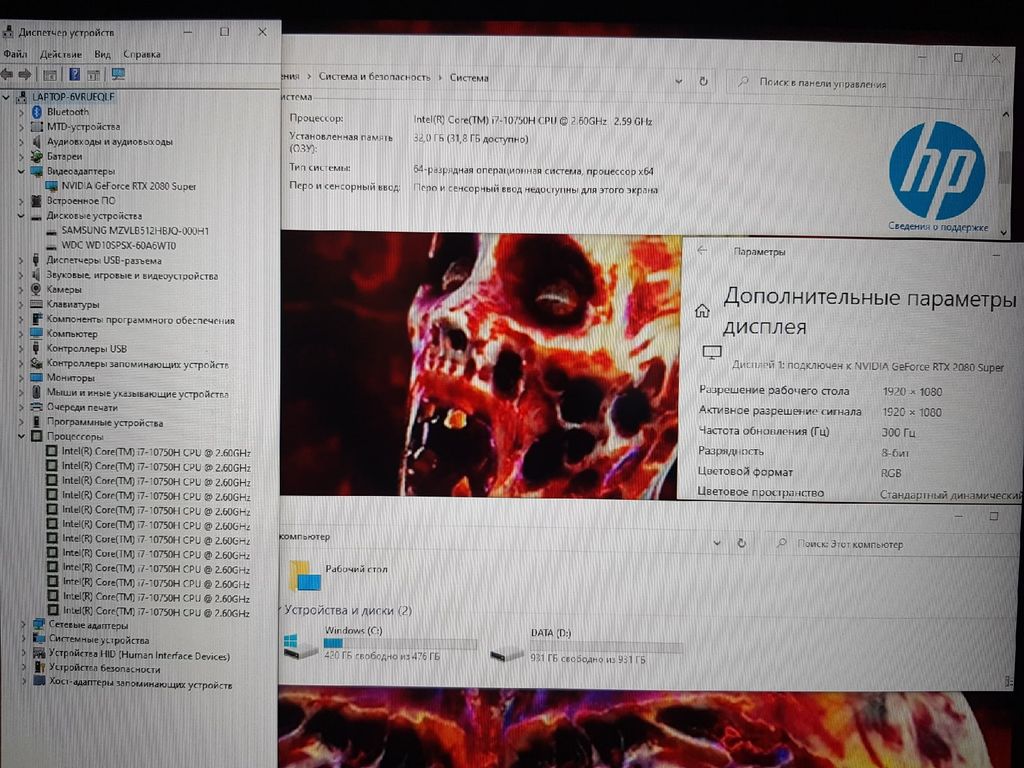Open the Действие menu

[61, 54]
